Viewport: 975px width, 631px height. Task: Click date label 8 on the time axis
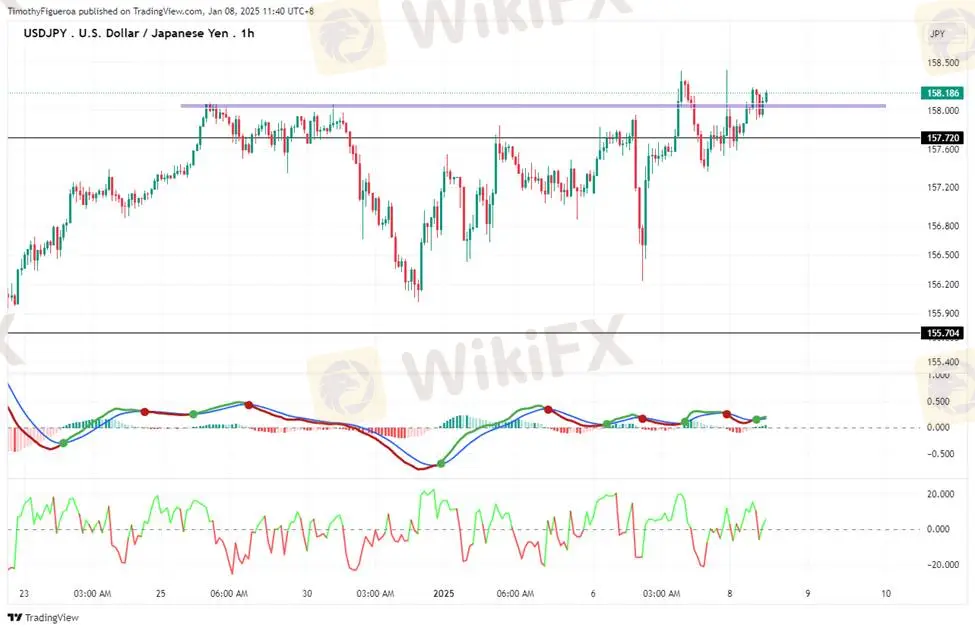point(730,594)
